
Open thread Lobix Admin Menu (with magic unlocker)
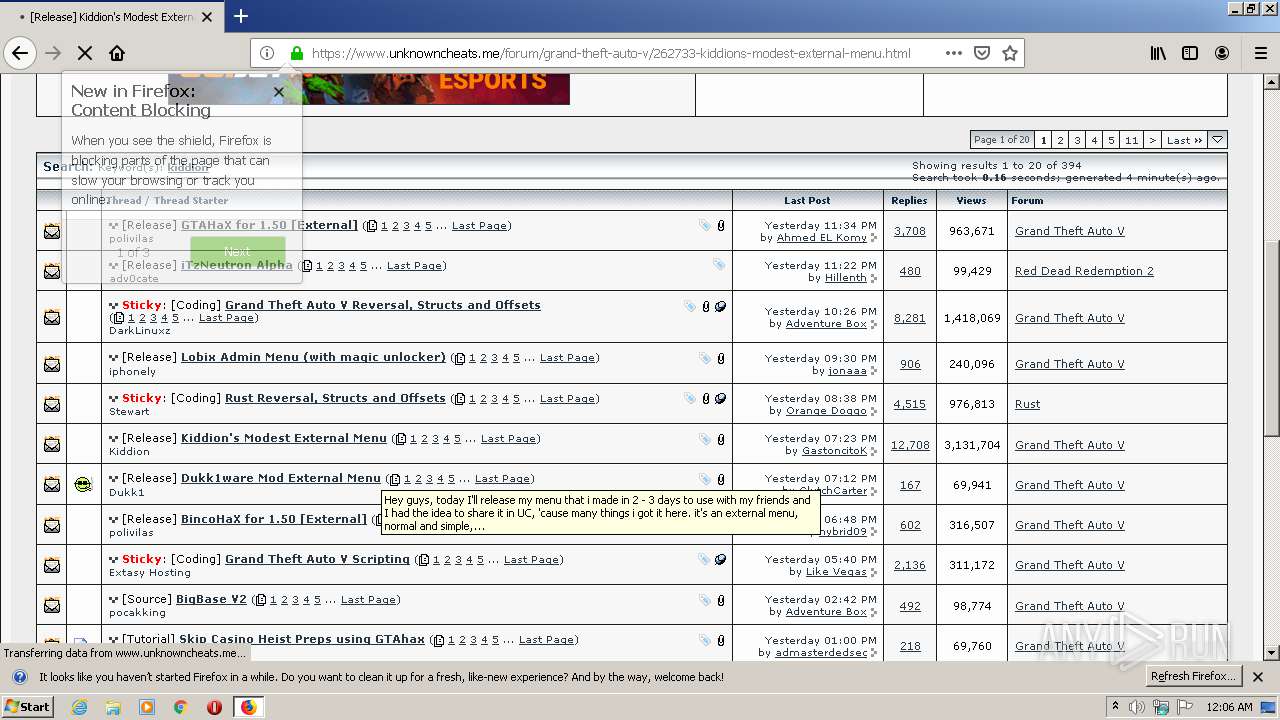(x=313, y=357)
